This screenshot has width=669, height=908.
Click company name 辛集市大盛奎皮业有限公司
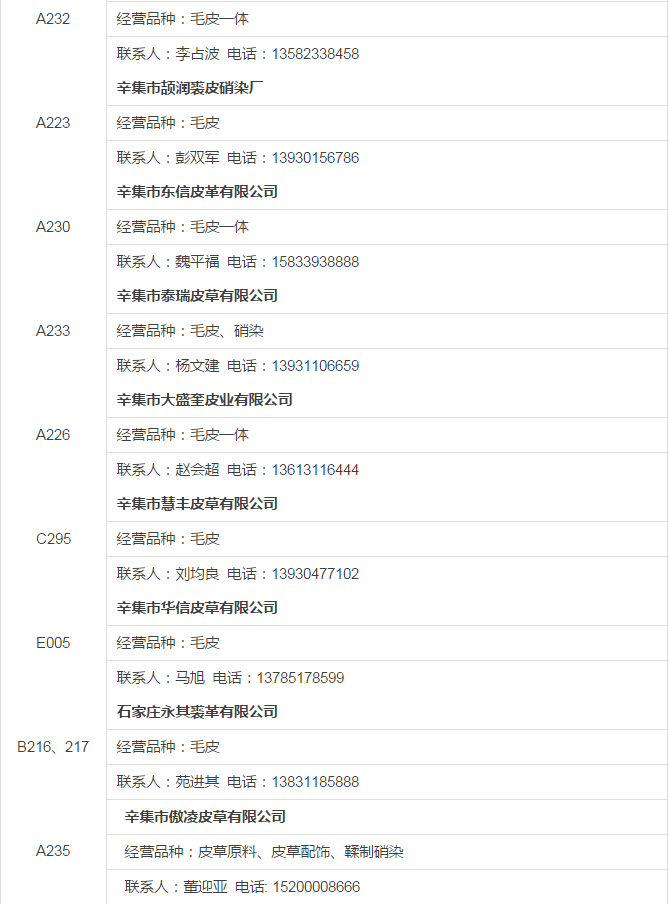pyautogui.click(x=204, y=400)
